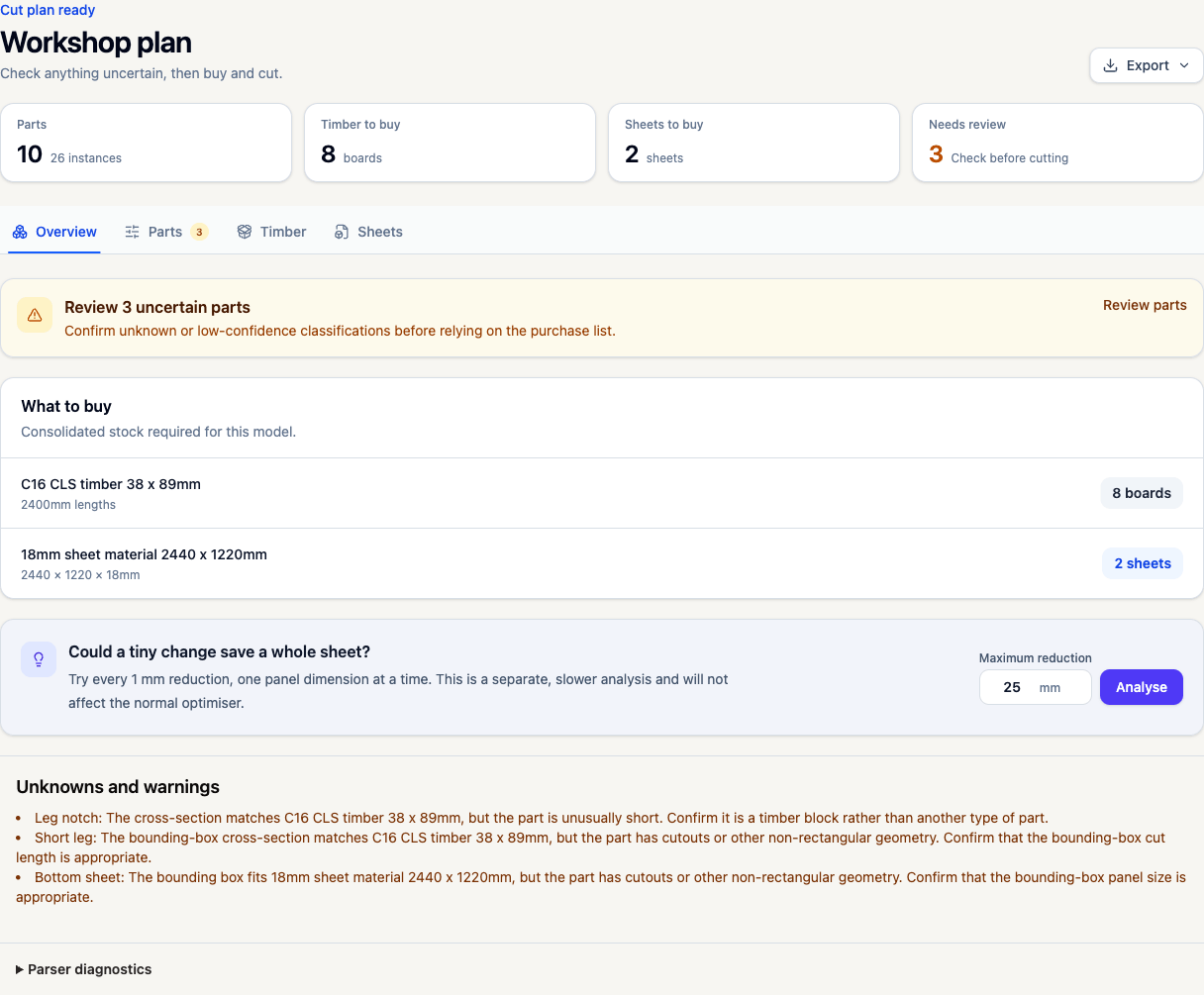Click the 'Review 3 uncertain parts' heading

click(157, 307)
